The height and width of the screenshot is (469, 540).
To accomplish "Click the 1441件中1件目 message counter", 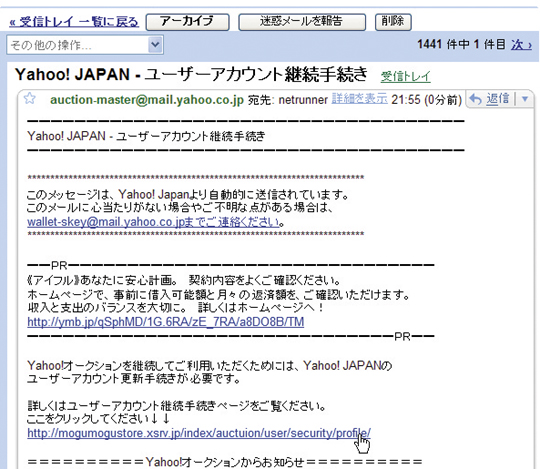I will tap(461, 45).
